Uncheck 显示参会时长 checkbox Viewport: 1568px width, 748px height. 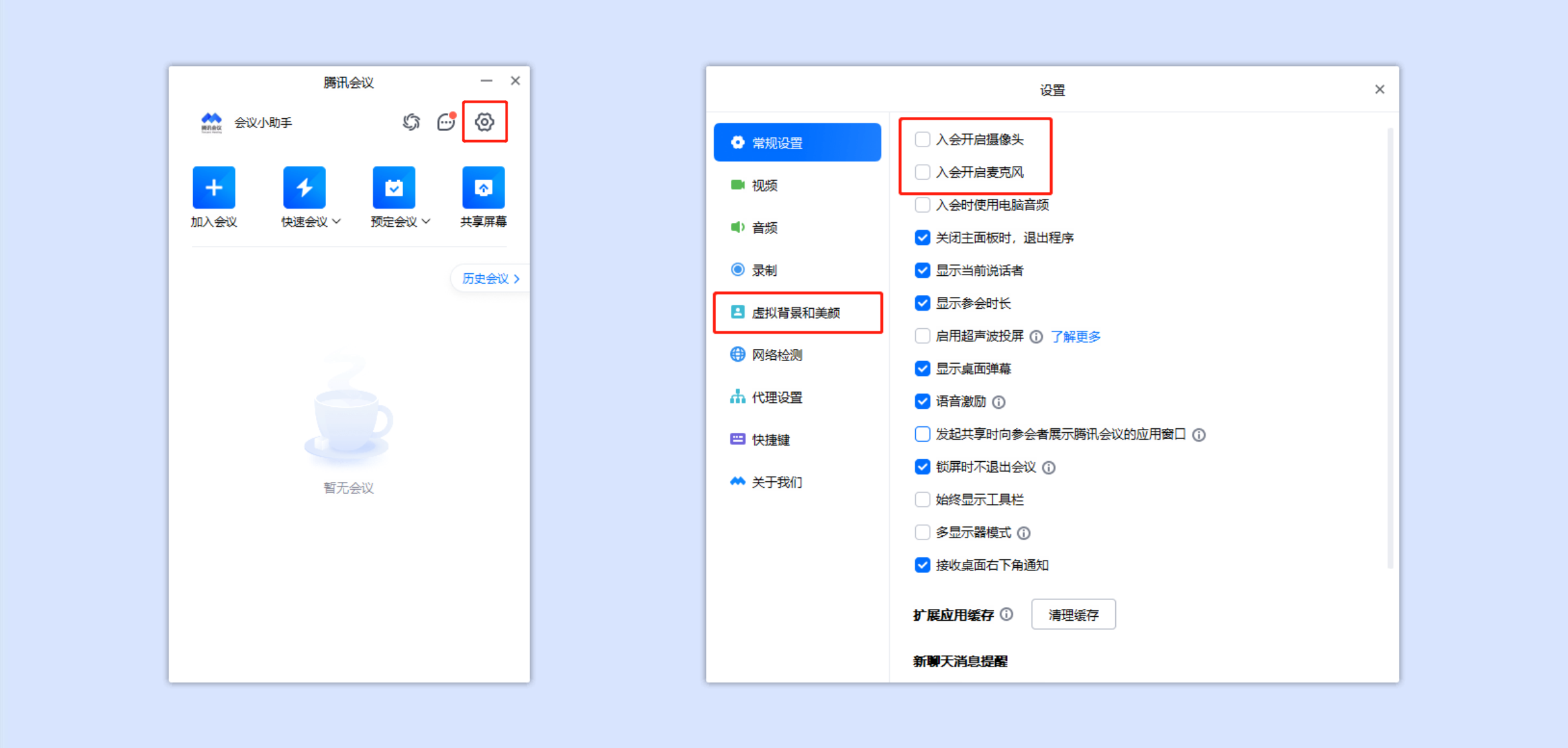(922, 304)
